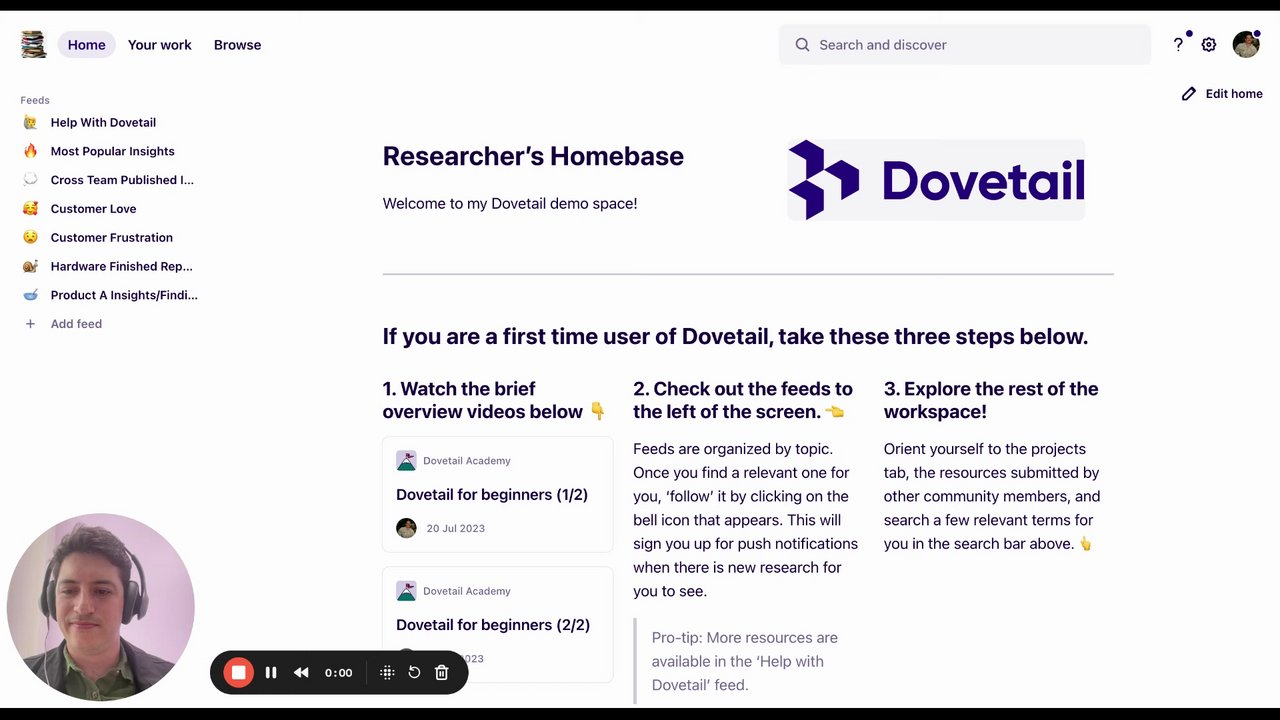This screenshot has width=1280, height=720.
Task: Click the rewind recording button
Action: pyautogui.click(x=301, y=673)
